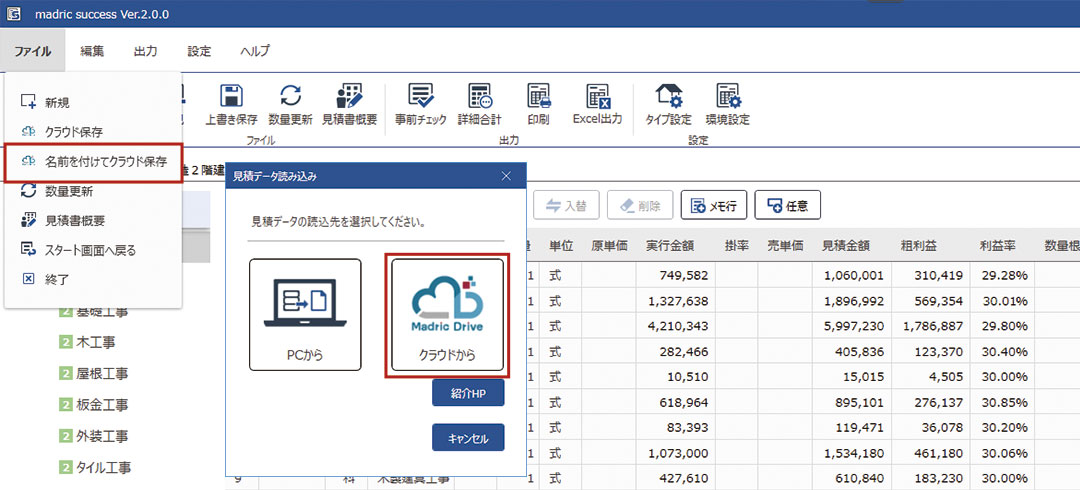
Task: Click the 数量更新 refresh toolbar icon
Action: 290,97
